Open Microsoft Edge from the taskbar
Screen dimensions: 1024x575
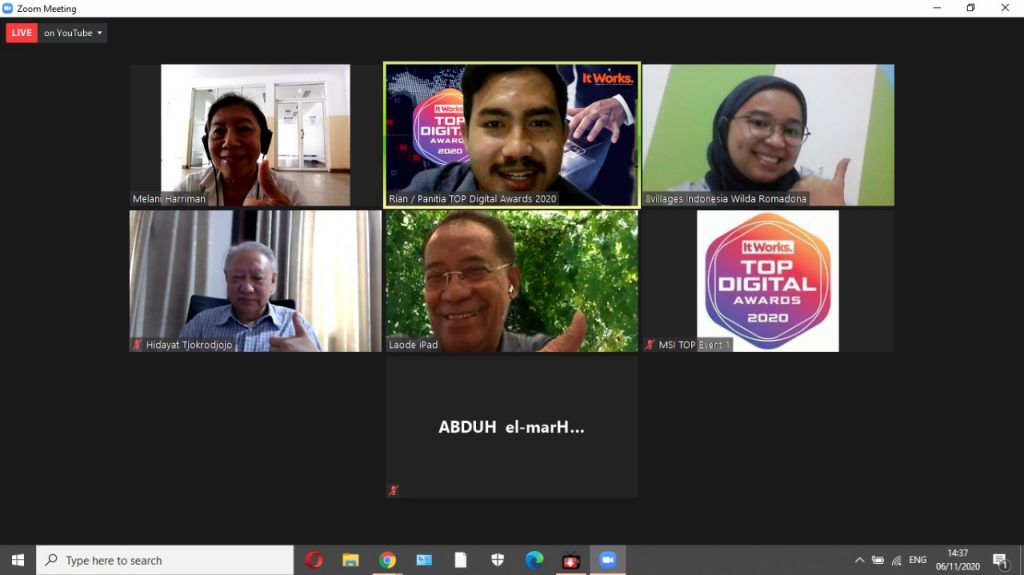tap(534, 560)
